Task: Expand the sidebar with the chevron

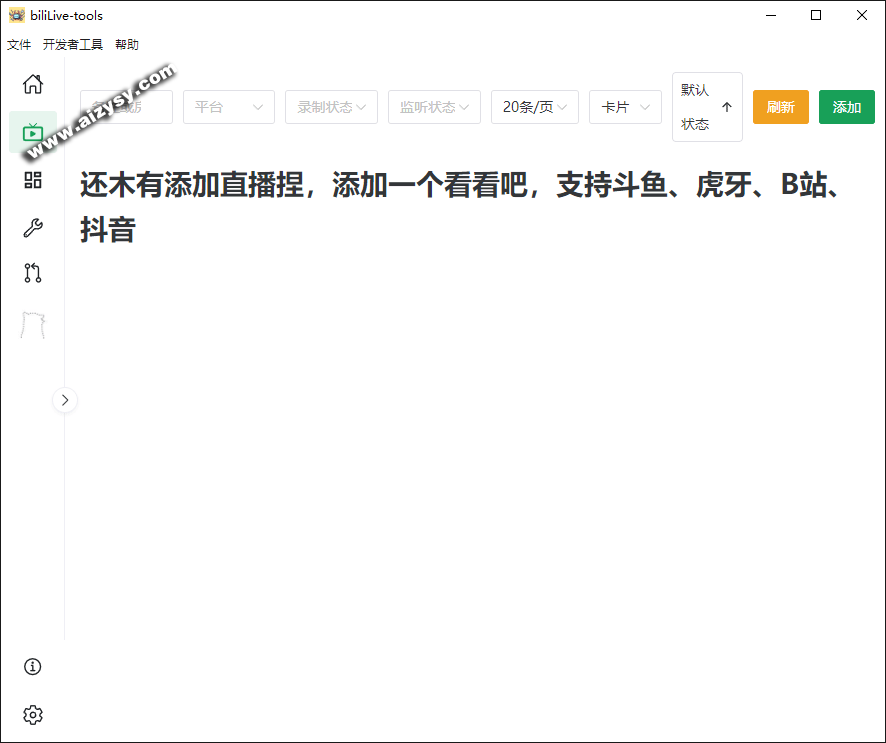Action: point(65,400)
